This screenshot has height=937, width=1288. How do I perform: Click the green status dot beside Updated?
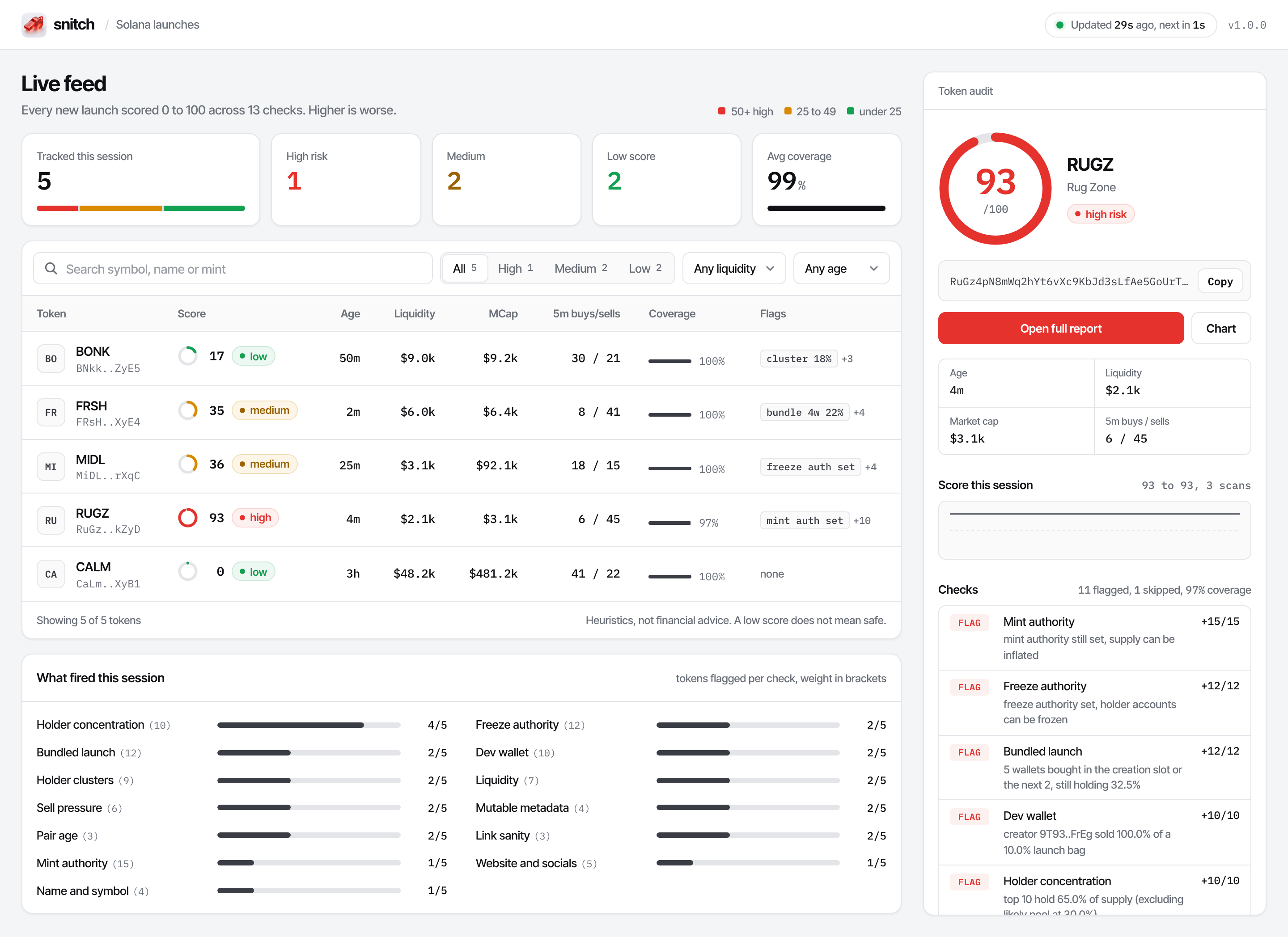[x=1060, y=25]
